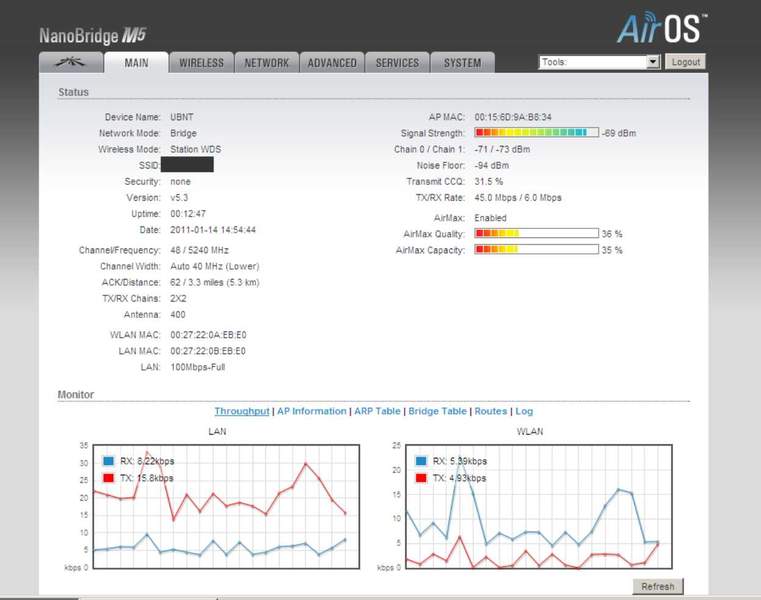Image resolution: width=761 pixels, height=600 pixels.
Task: Open the NETWORK tab
Action: tap(266, 63)
